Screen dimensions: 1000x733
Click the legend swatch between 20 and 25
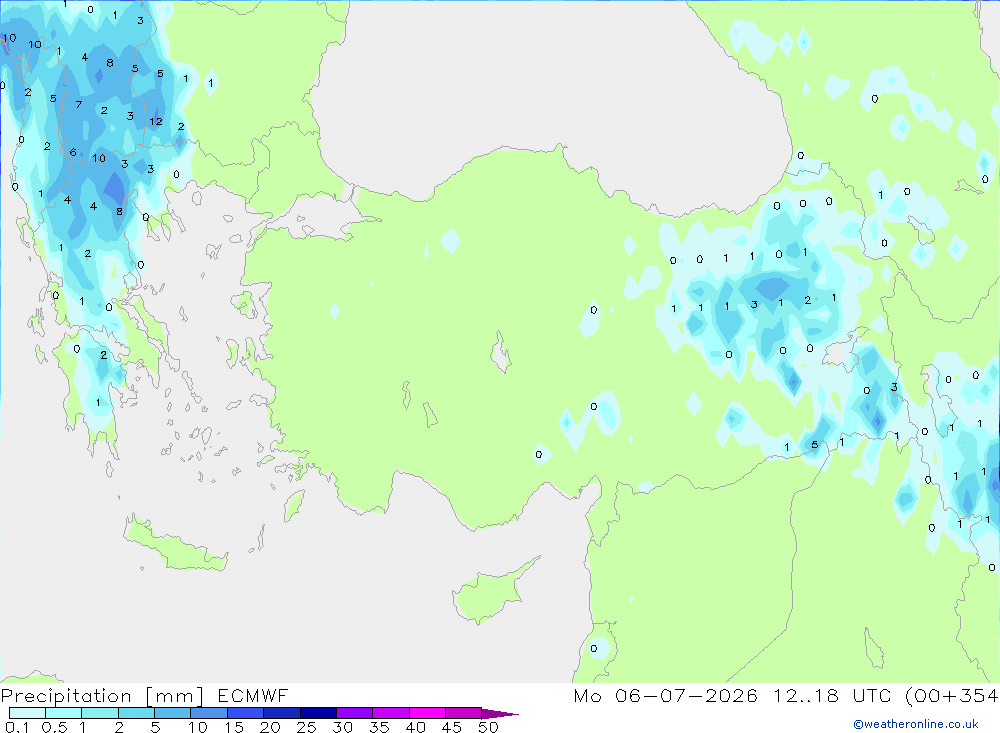281,713
